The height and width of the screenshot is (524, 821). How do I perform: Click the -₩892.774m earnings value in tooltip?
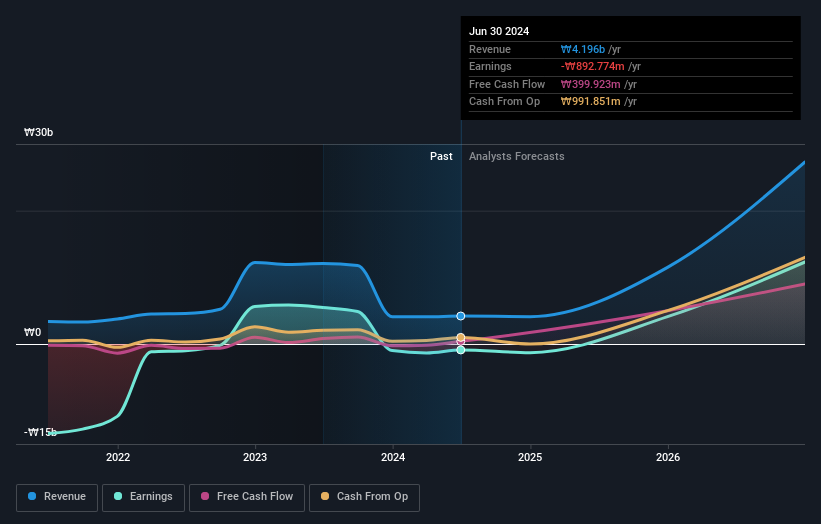593,66
